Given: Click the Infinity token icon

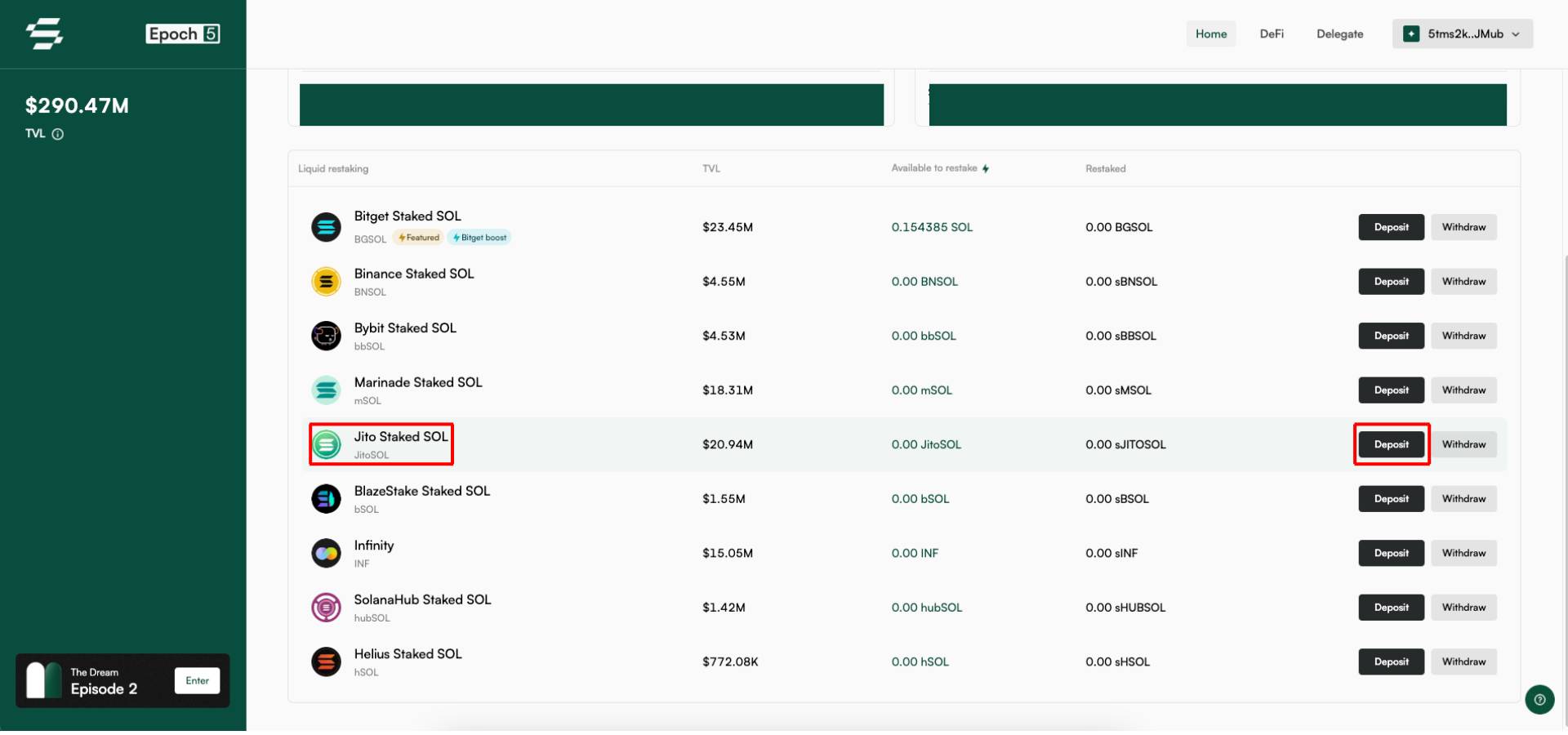Looking at the screenshot, I should pos(326,553).
